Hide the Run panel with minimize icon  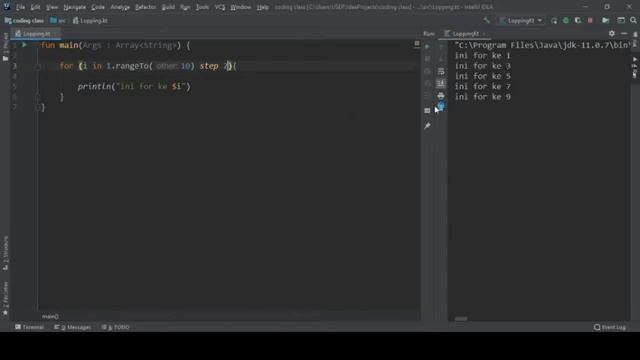click(624, 33)
